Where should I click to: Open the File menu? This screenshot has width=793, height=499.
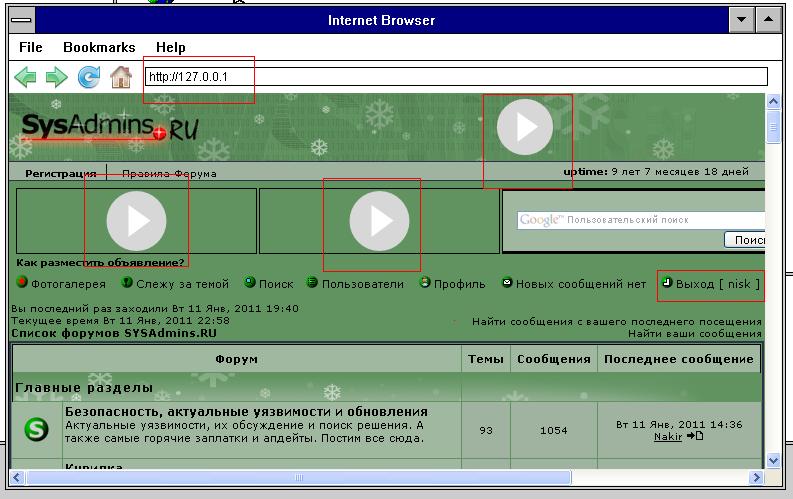[x=30, y=48]
